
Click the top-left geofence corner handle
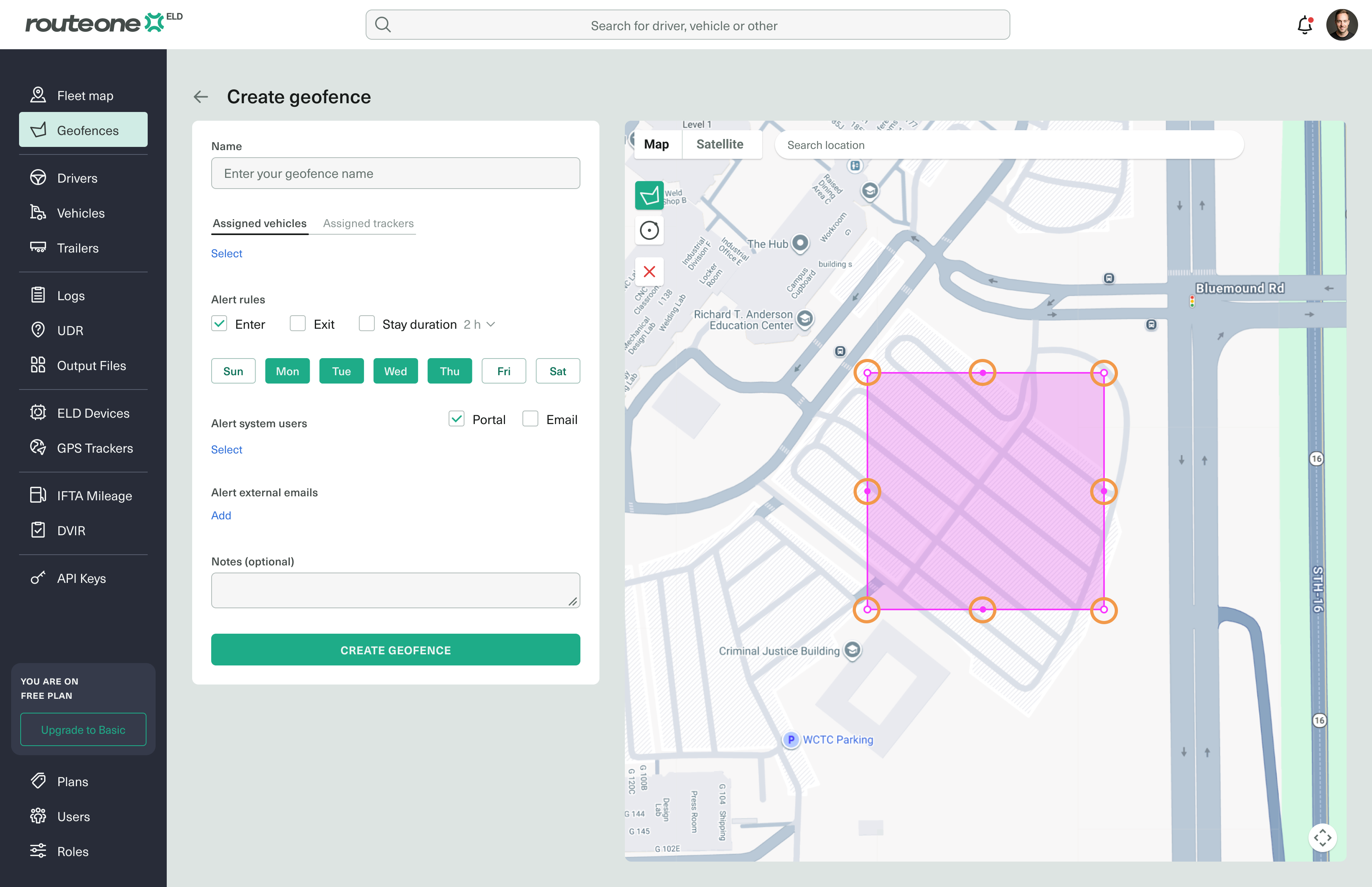(867, 373)
